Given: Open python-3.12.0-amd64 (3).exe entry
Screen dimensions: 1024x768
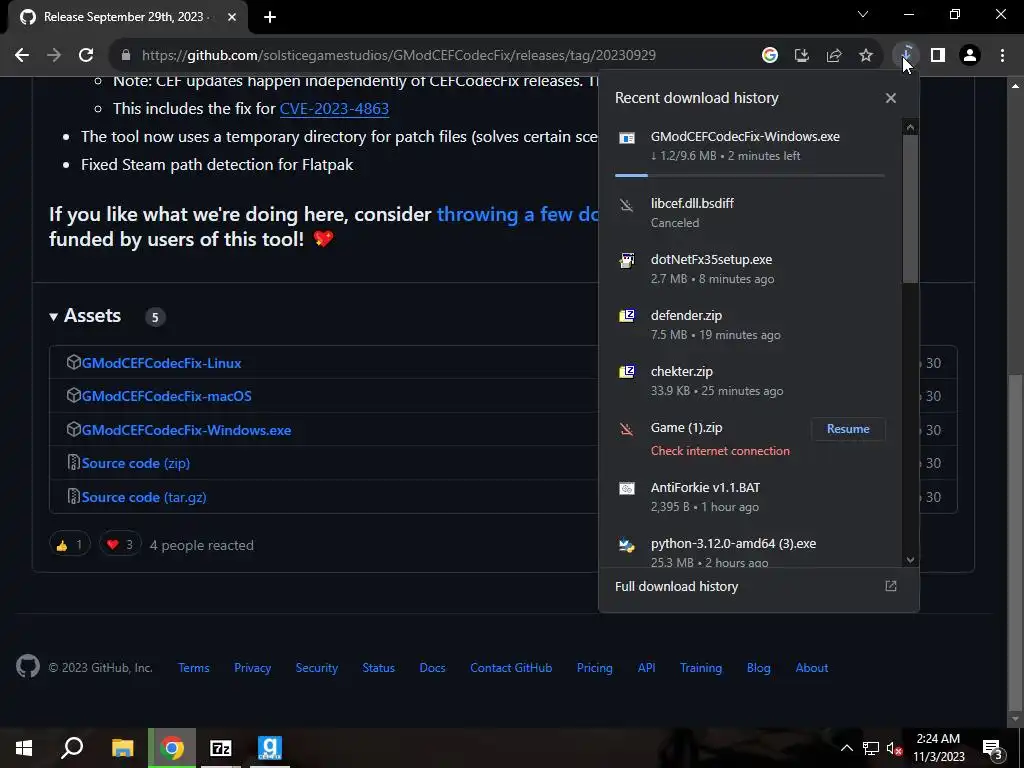Looking at the screenshot, I should pyautogui.click(x=750, y=552).
